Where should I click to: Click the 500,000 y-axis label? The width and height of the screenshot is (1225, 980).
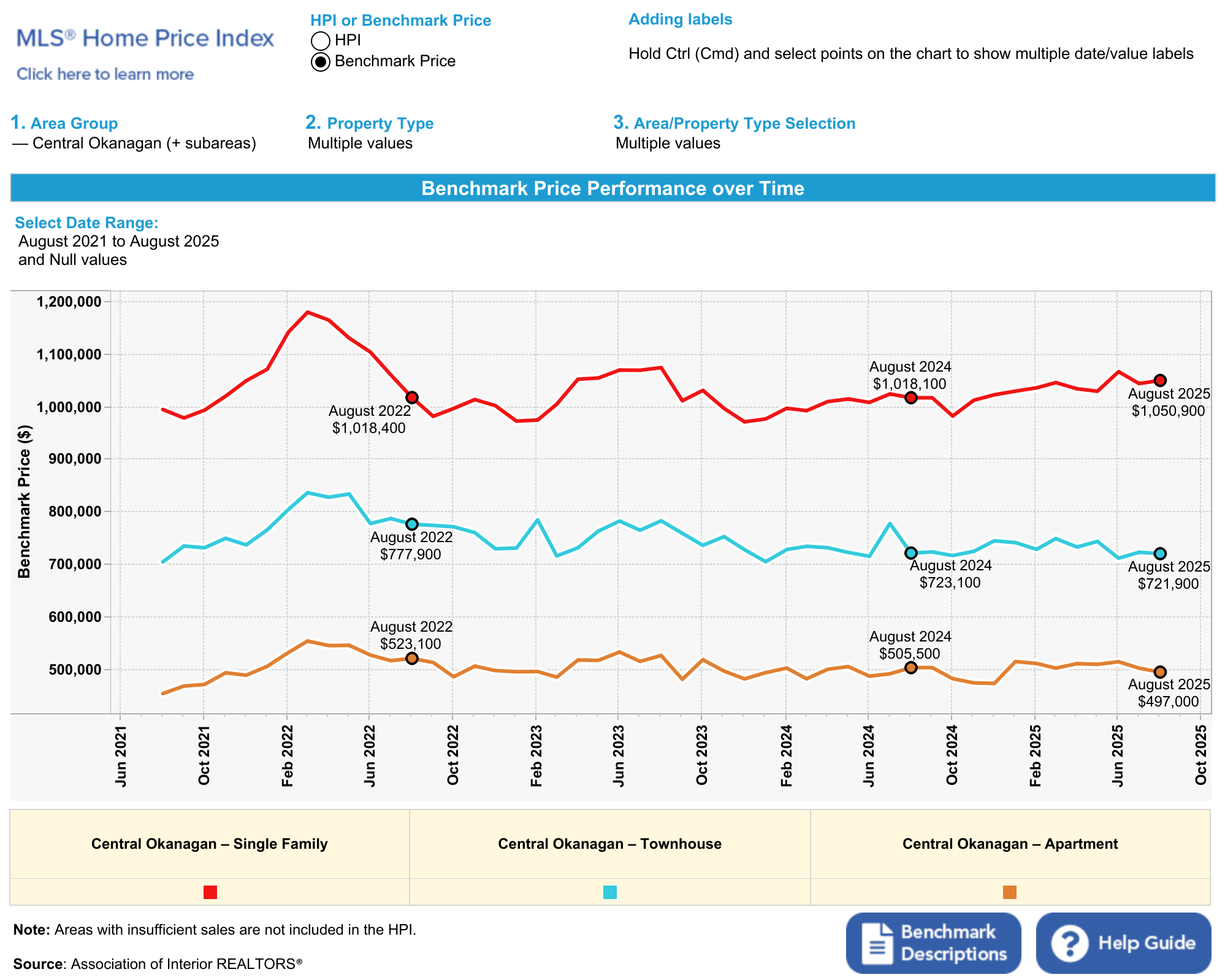click(75, 670)
